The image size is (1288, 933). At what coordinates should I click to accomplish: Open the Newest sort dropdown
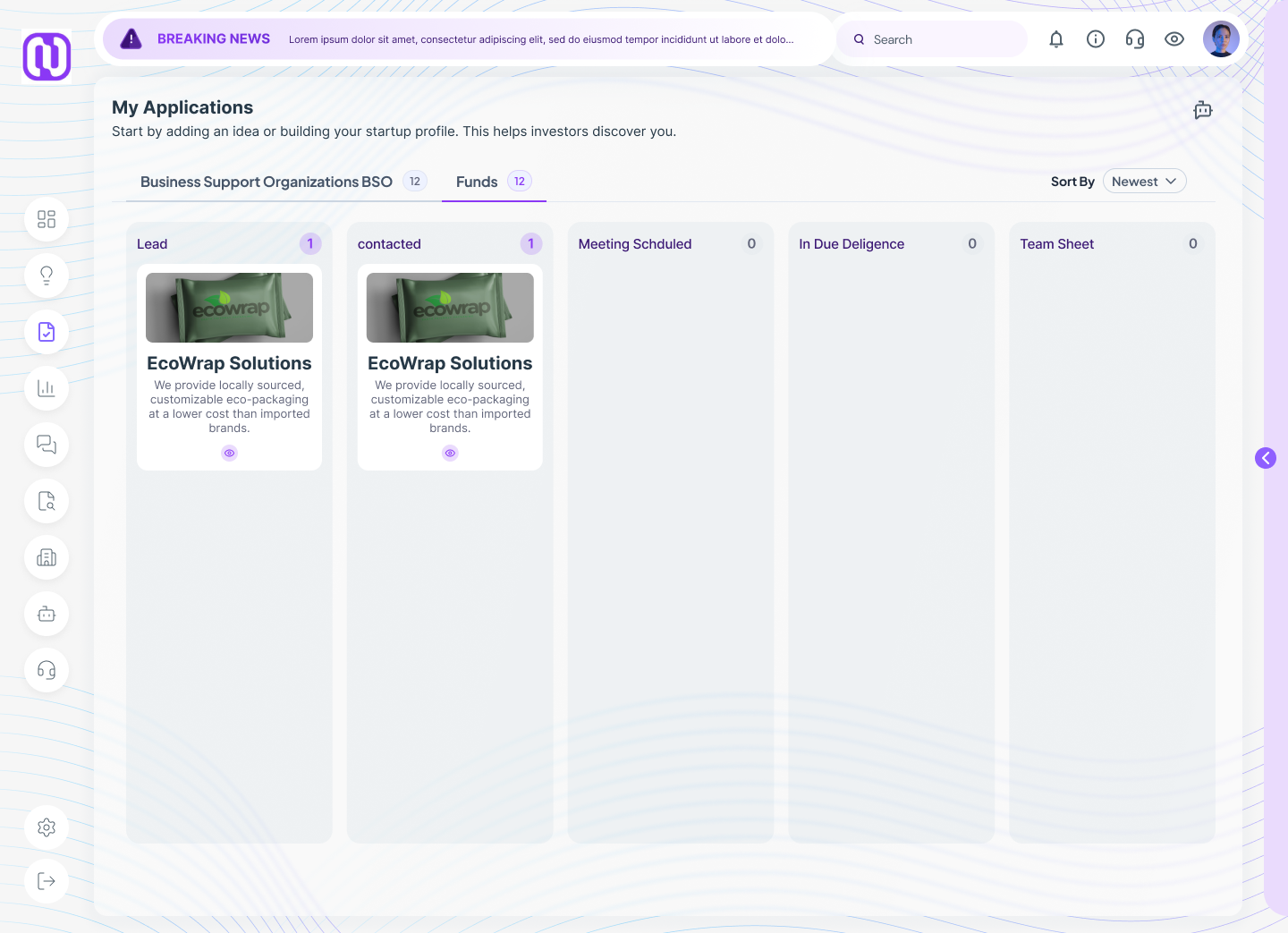[1145, 181]
